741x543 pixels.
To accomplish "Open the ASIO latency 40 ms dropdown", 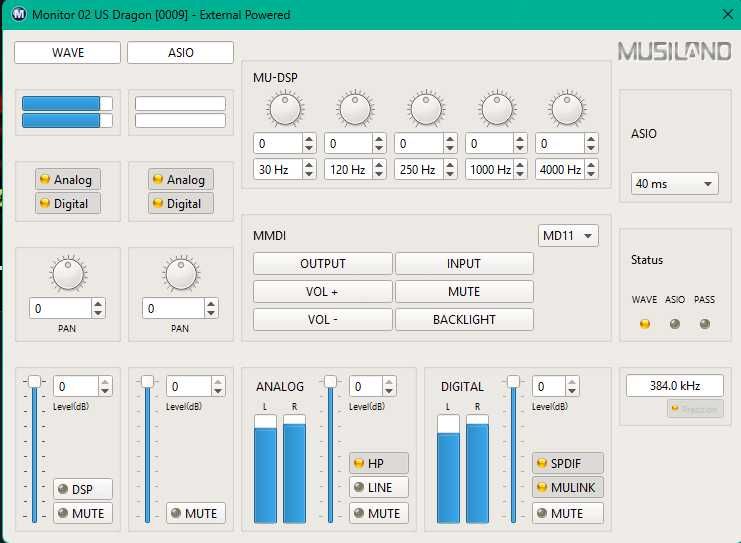I will [675, 184].
